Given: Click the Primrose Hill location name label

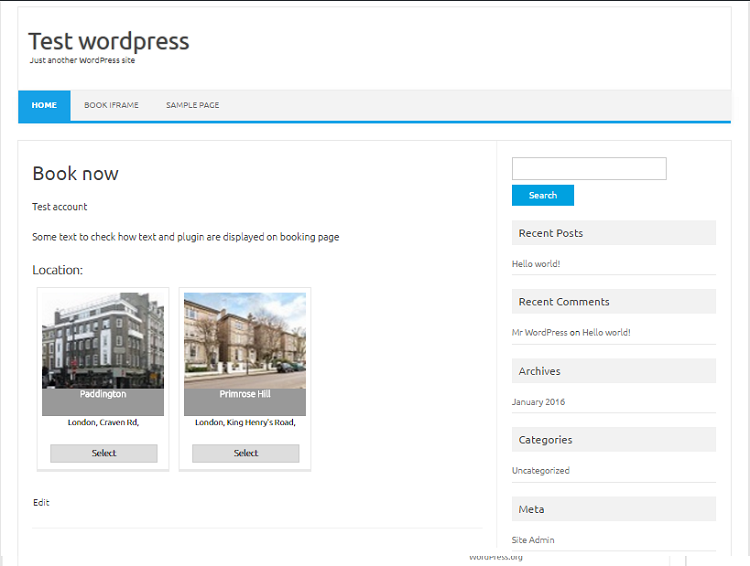Looking at the screenshot, I should [245, 395].
